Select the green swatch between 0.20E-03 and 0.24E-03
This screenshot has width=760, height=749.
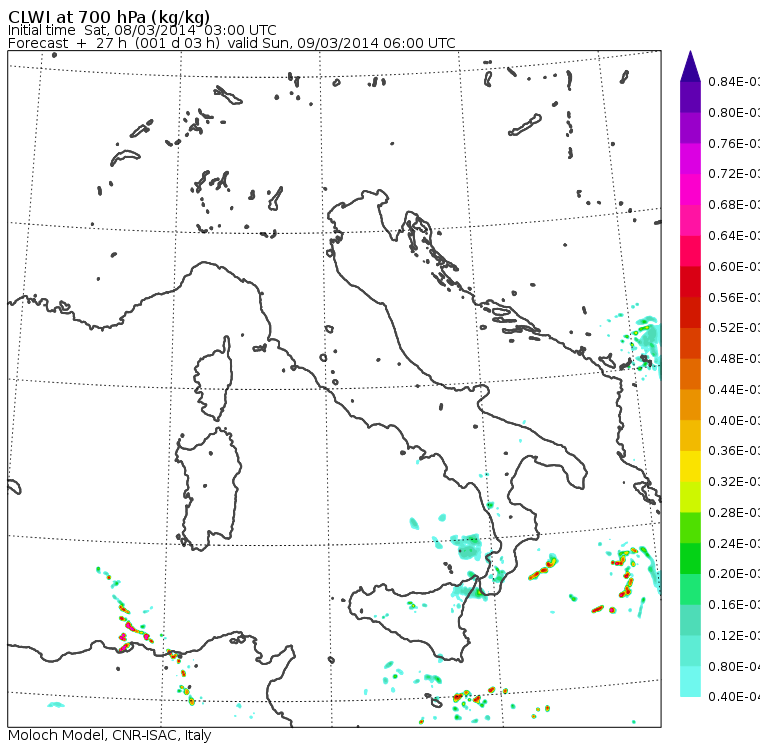click(690, 559)
